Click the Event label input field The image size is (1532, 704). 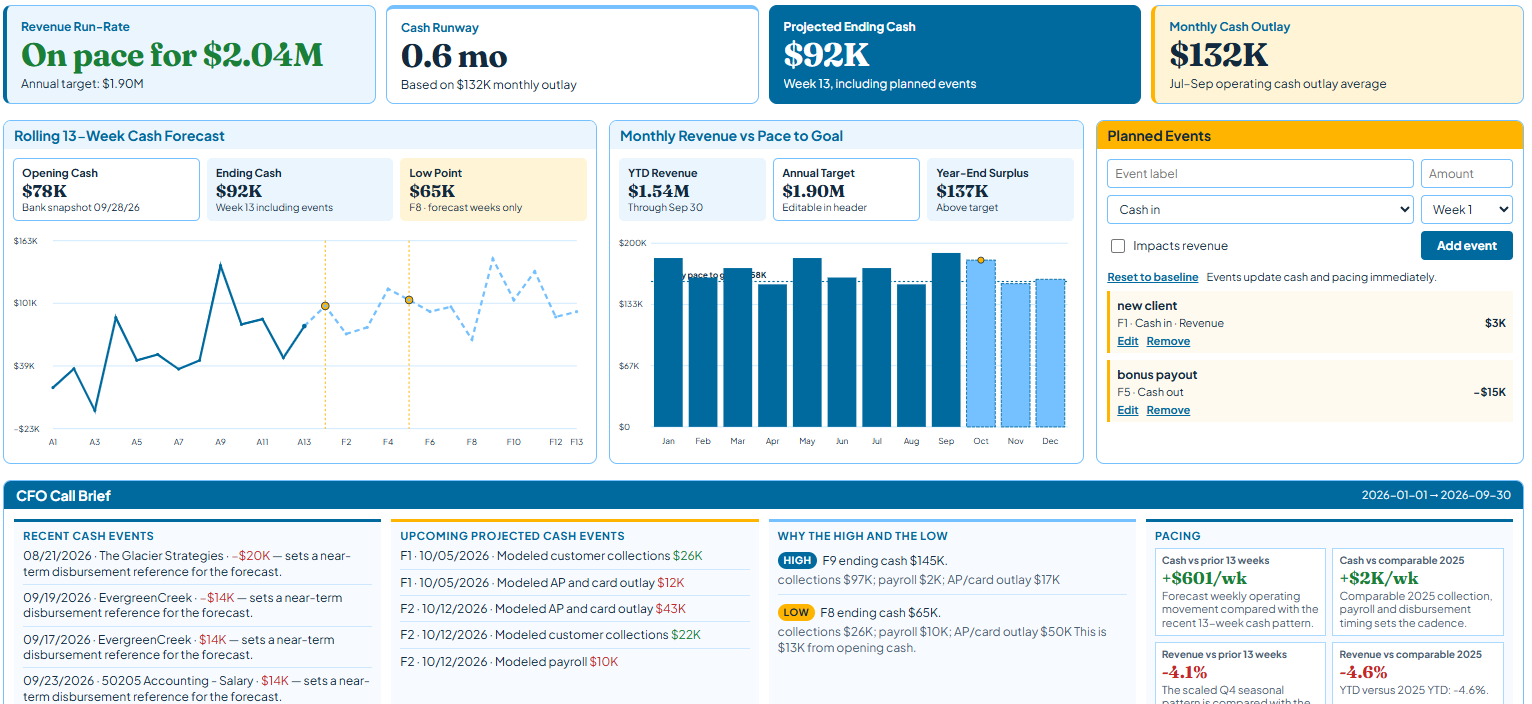[1260, 174]
